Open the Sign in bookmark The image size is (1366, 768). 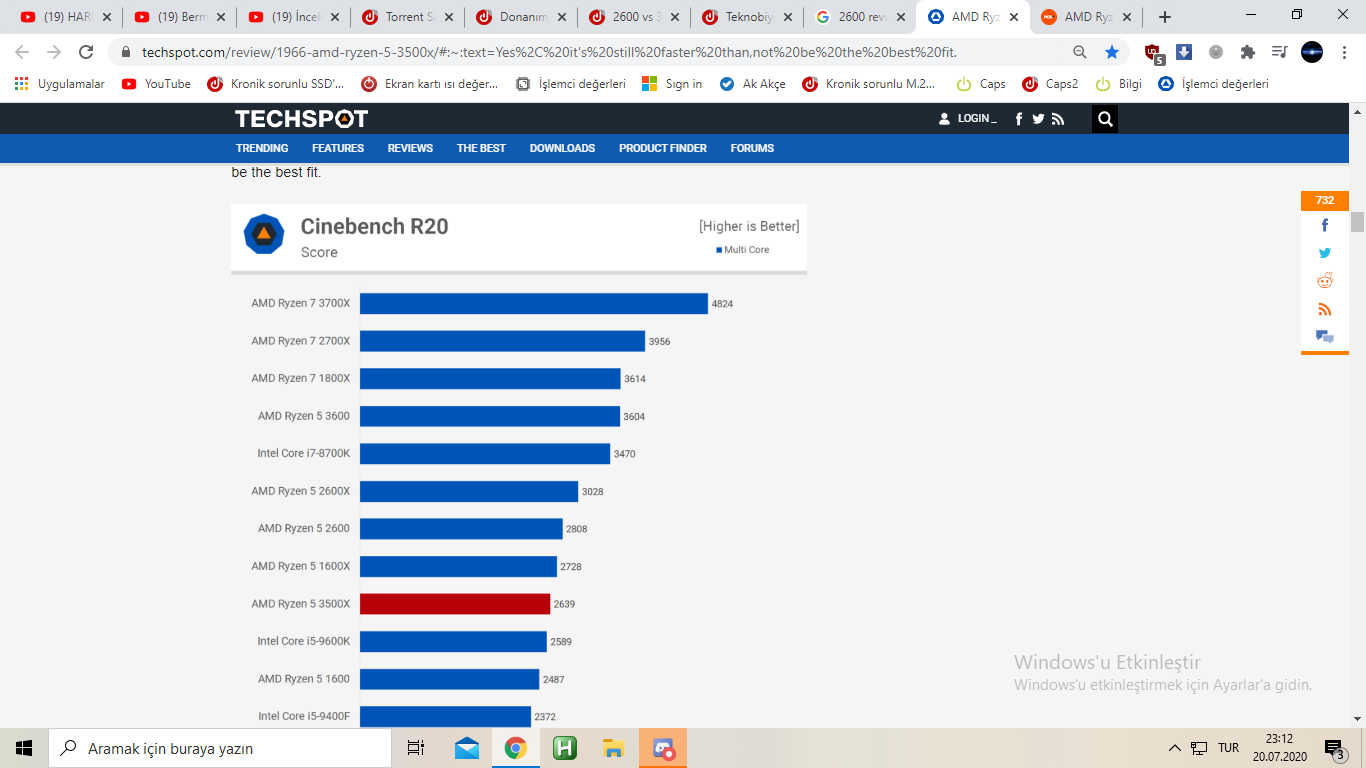(x=672, y=84)
